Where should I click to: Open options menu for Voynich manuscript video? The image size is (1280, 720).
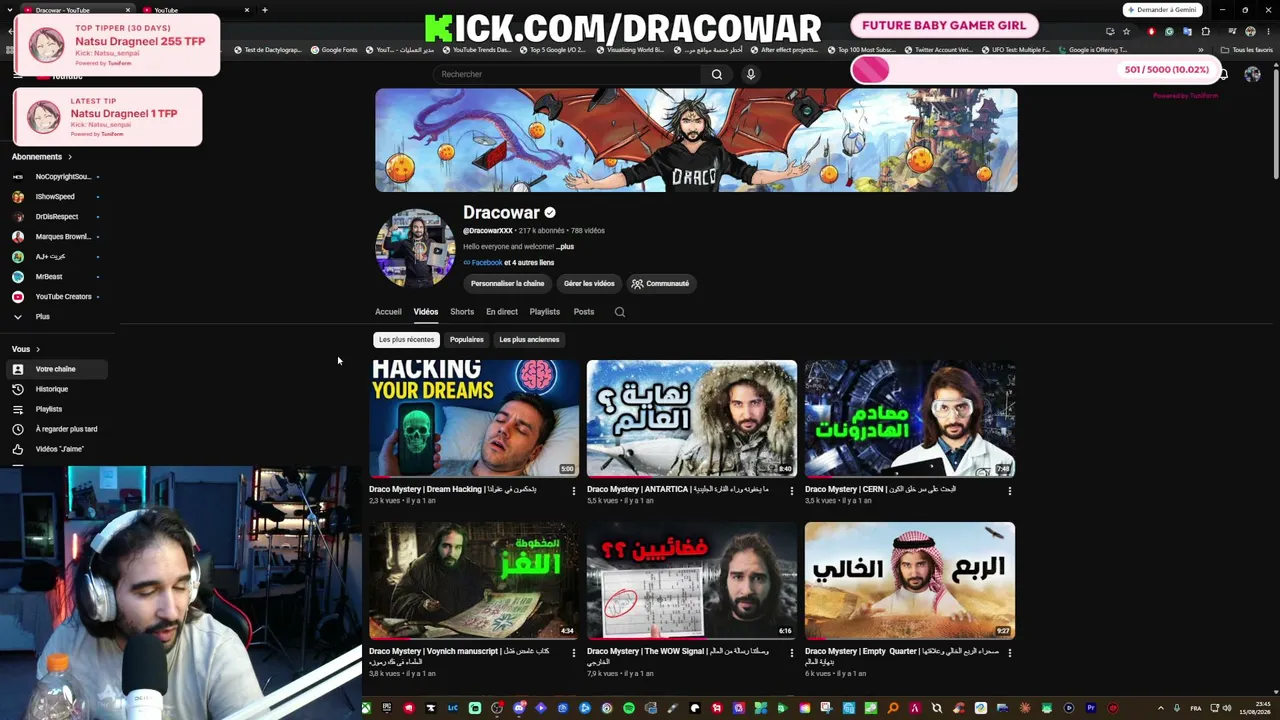[x=573, y=653]
